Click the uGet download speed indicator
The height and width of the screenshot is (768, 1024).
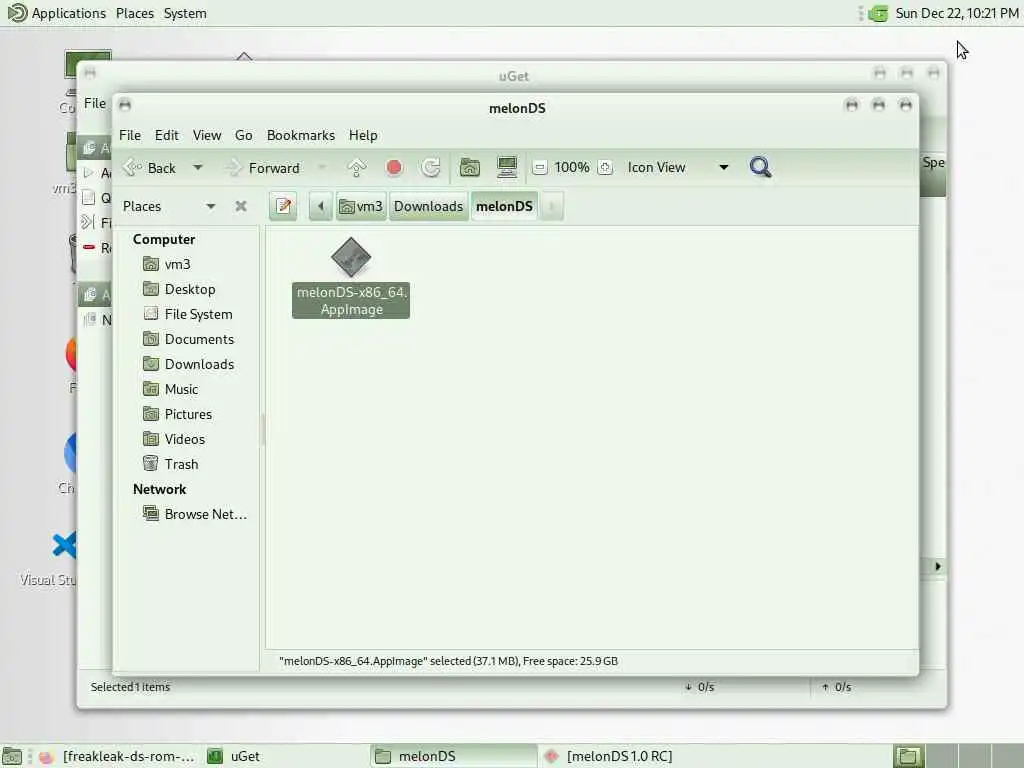(699, 687)
